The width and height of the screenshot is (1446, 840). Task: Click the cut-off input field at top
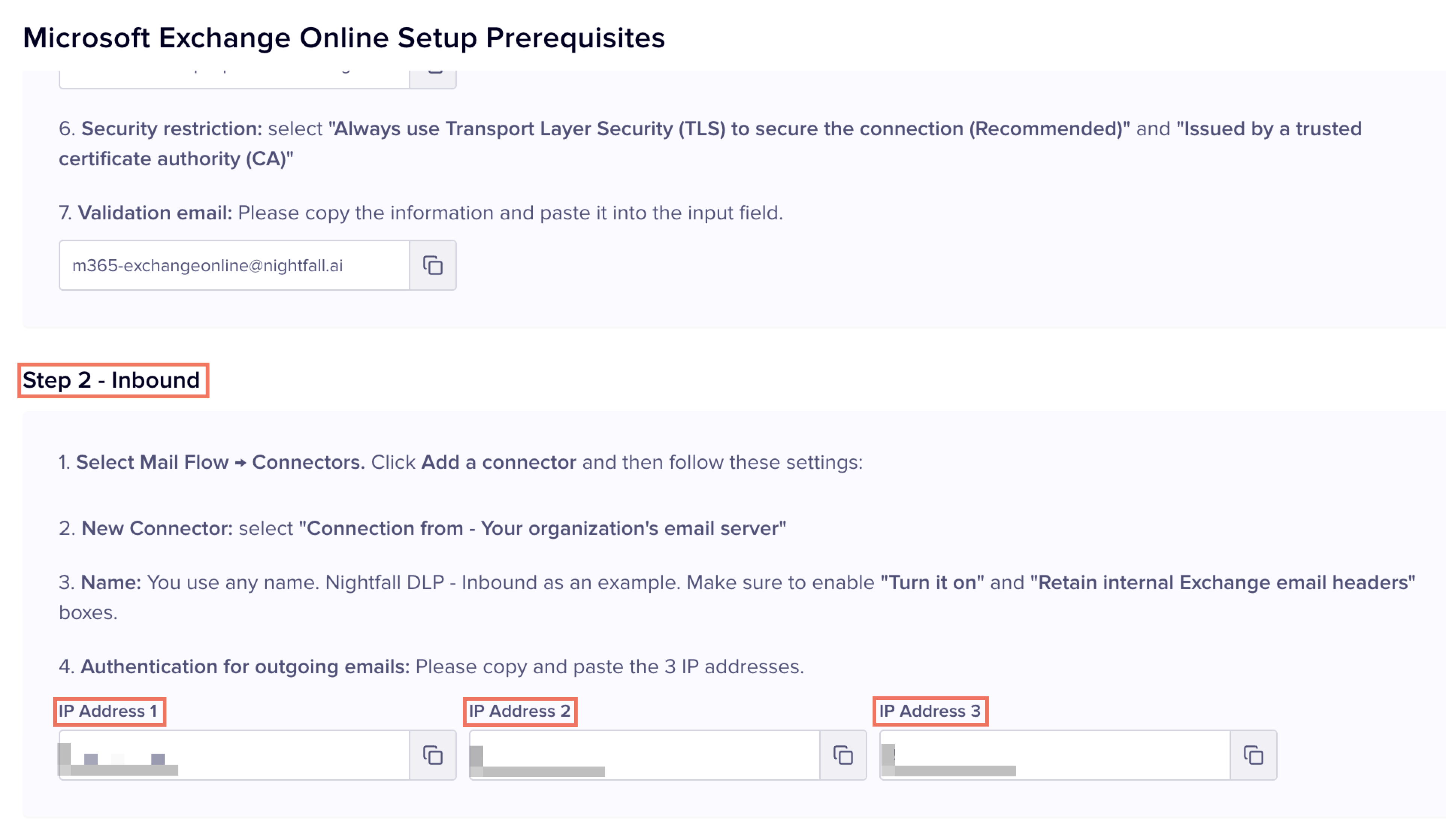(x=234, y=79)
